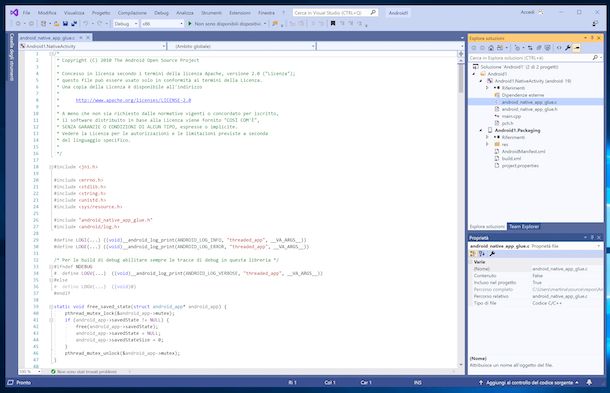The image size is (610, 393).
Task: Pin the android_native_app_glue.c editor tab
Action: pos(81,38)
